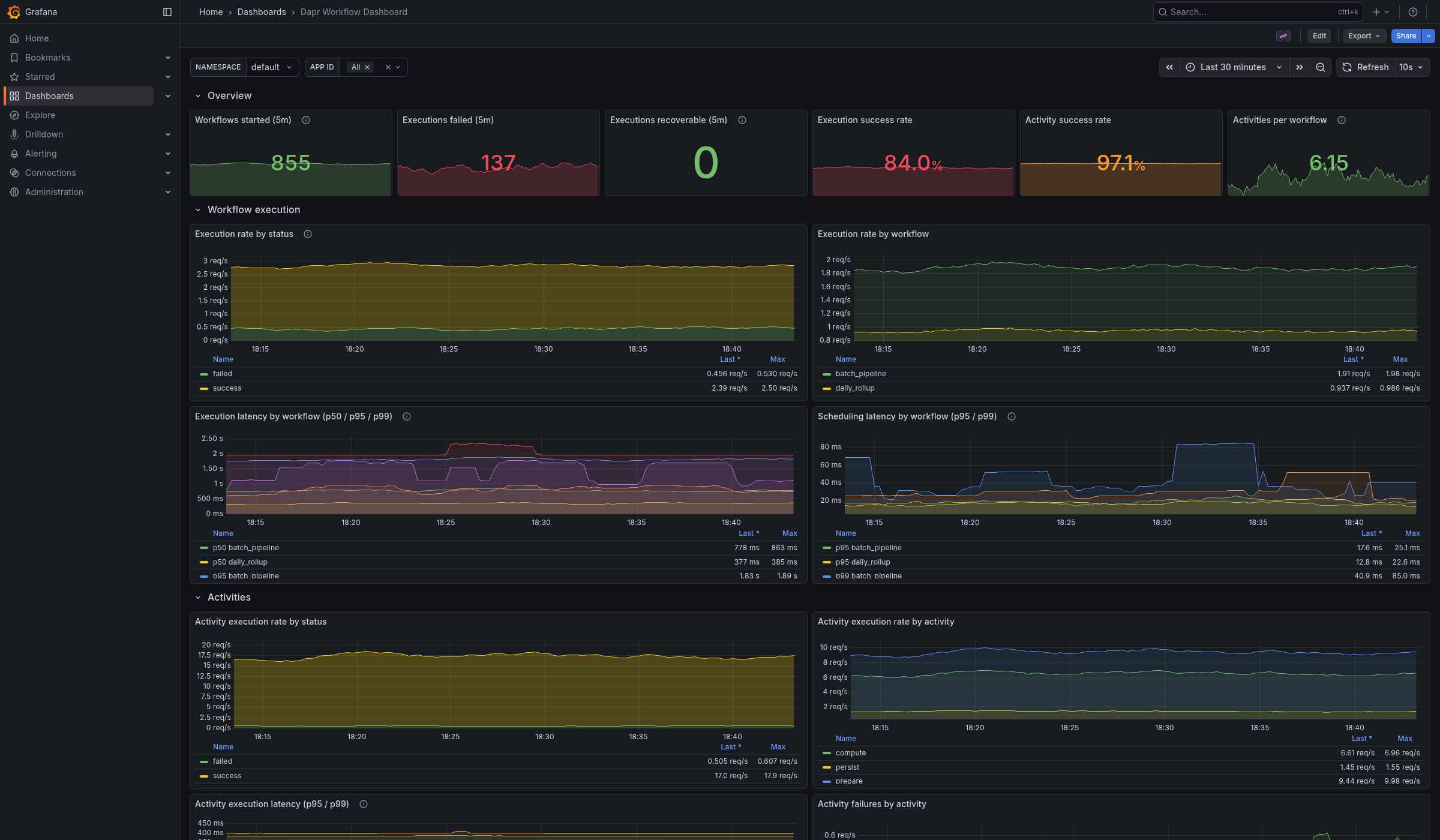This screenshot has width=1440, height=840.
Task: Show info for Execution rate by status
Action: [308, 234]
